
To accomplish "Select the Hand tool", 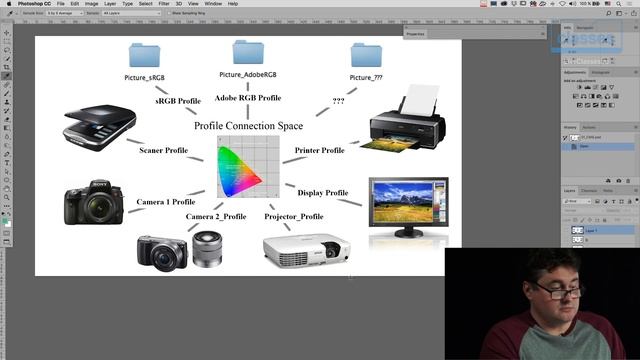I will pos(7,189).
